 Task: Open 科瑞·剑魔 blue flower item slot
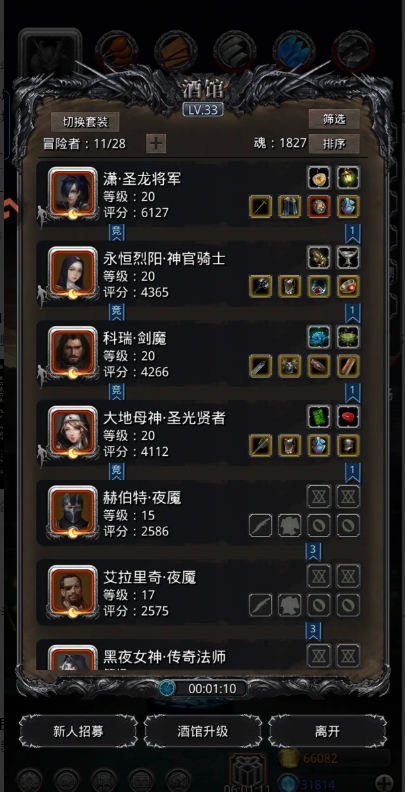(x=319, y=336)
